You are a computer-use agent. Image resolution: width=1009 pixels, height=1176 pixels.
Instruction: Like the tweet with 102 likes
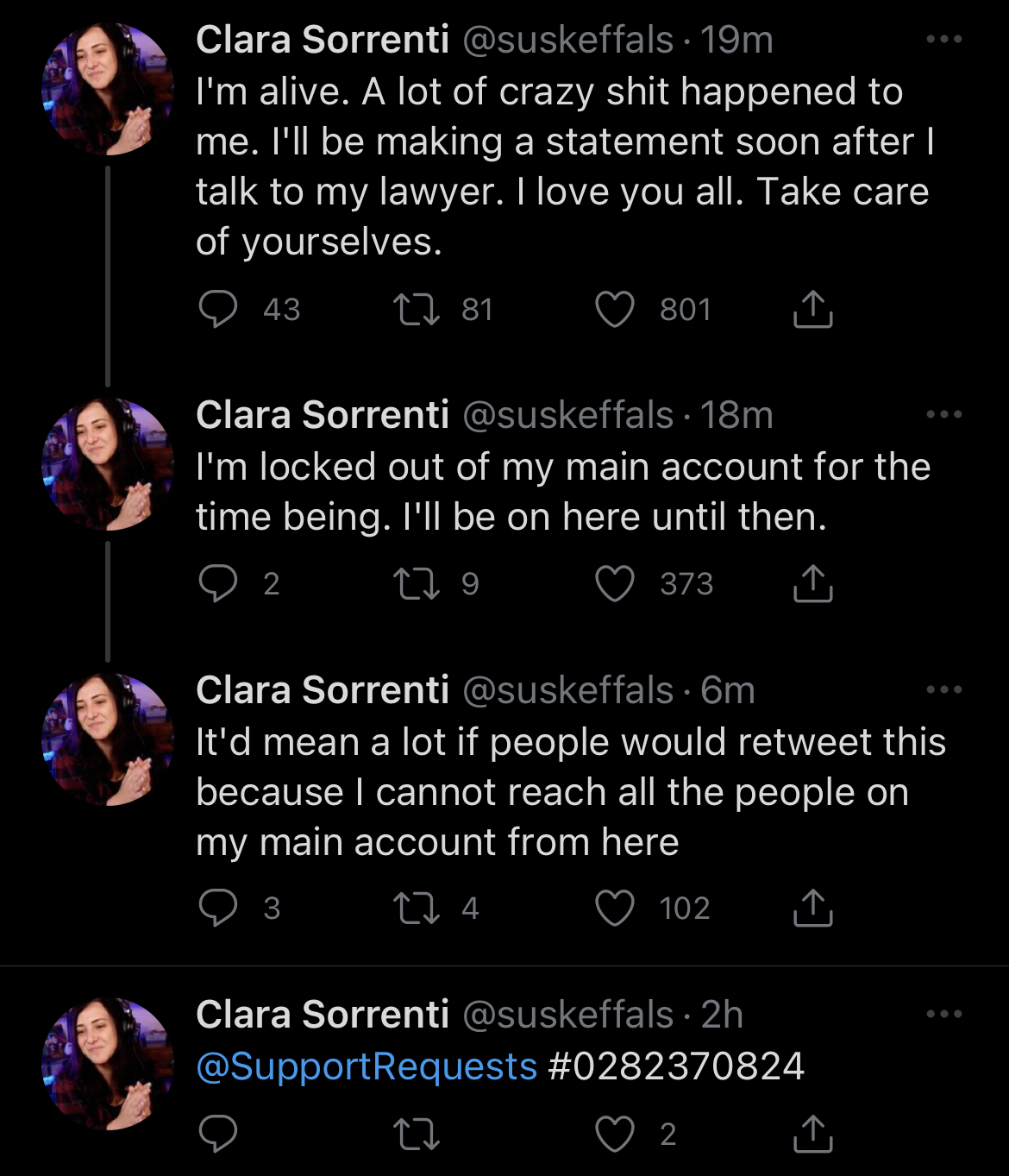click(x=615, y=908)
